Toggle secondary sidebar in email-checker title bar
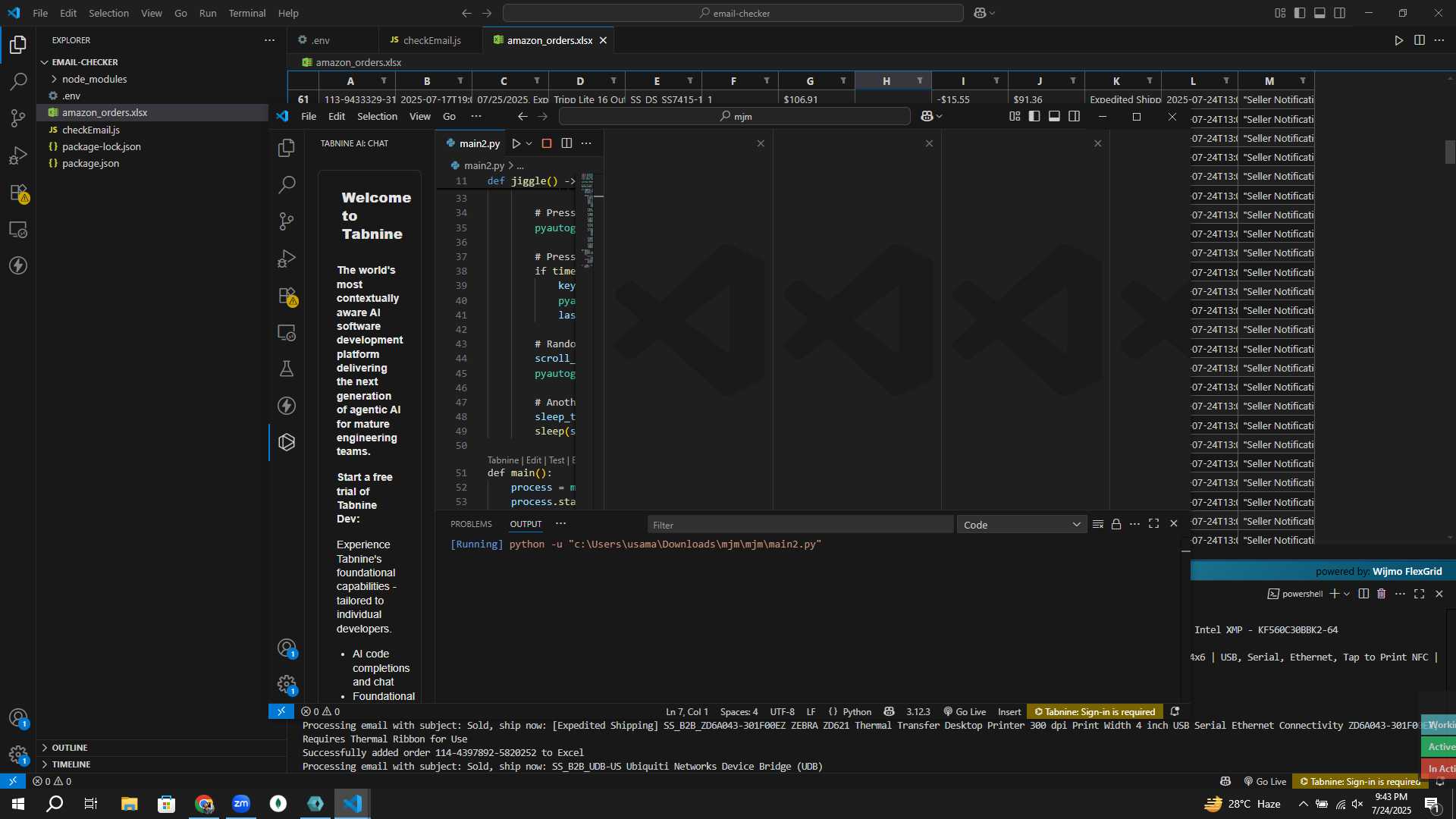 (x=1340, y=13)
